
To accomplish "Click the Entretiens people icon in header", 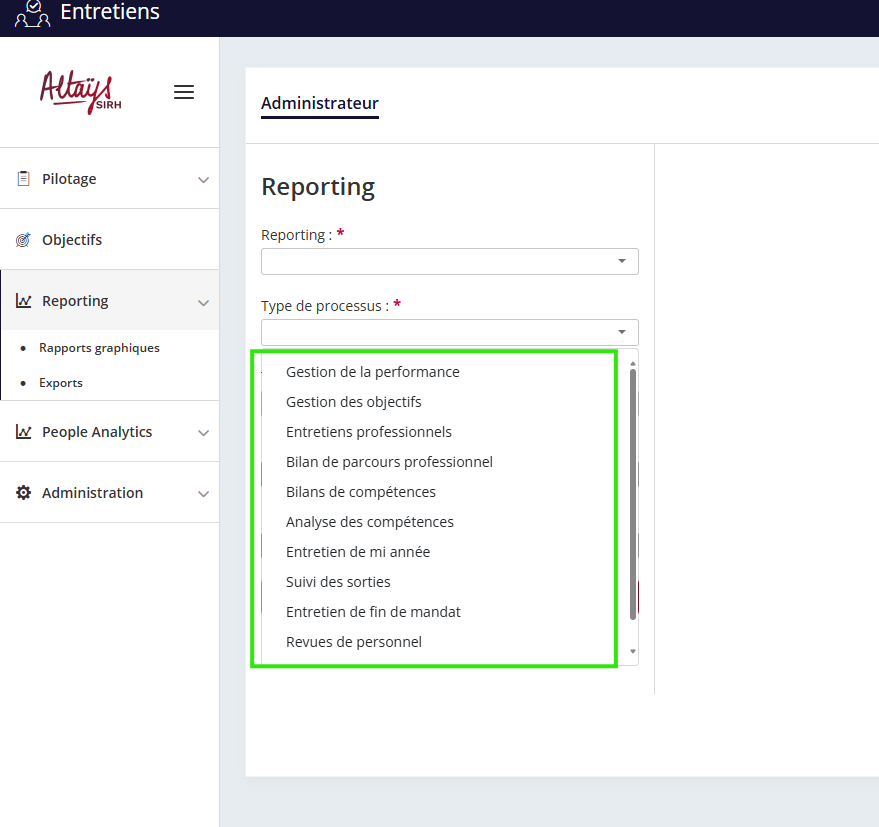I will coord(32,13).
